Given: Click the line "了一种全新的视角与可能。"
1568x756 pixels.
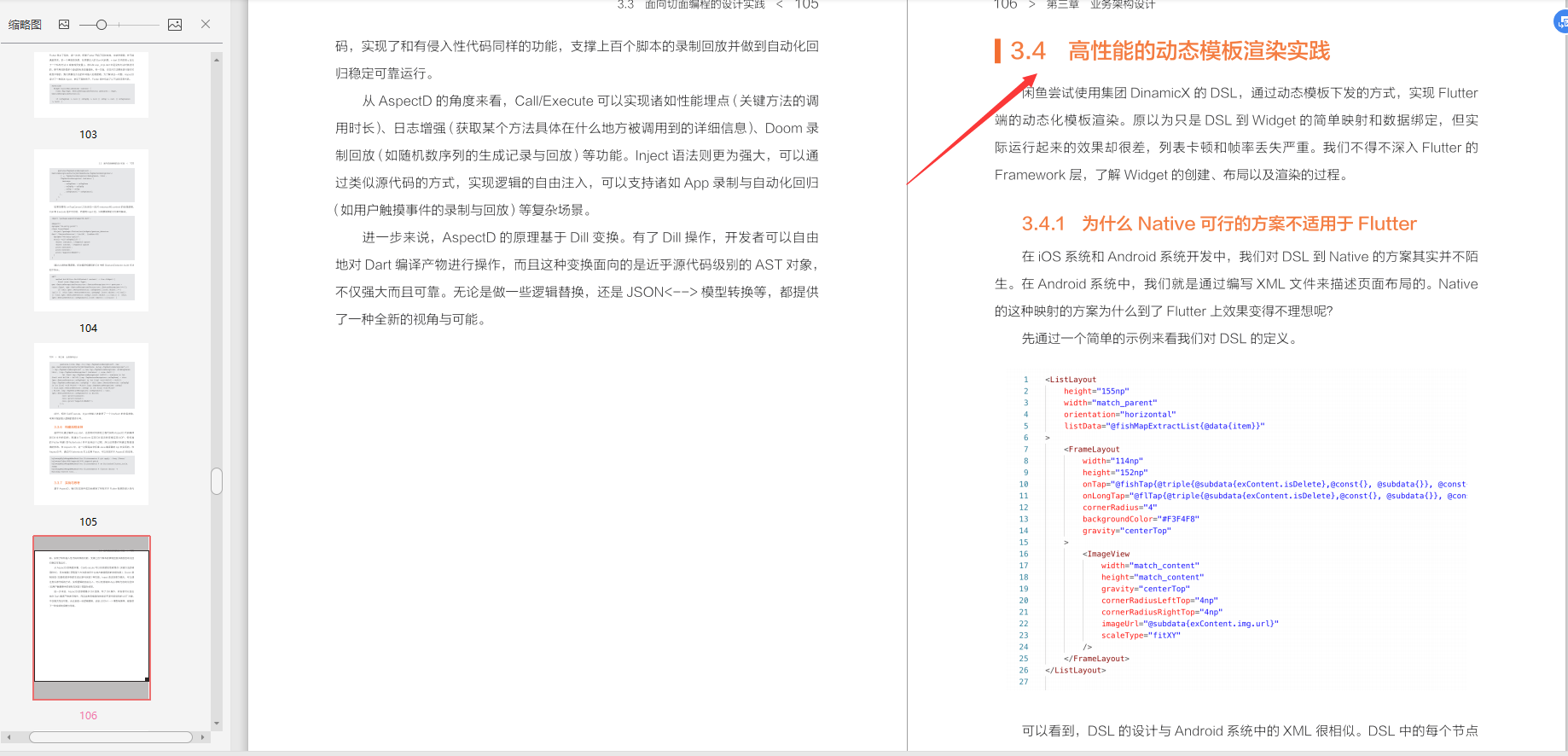Looking at the screenshot, I should 412,319.
